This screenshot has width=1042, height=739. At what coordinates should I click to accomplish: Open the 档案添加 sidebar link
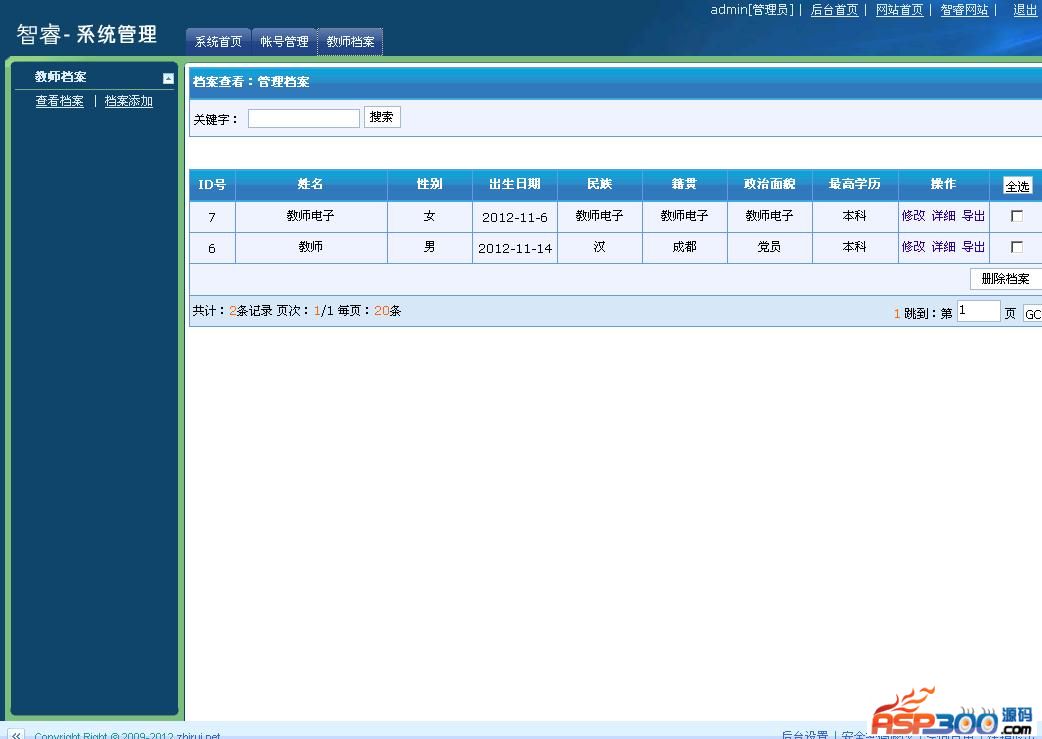click(129, 101)
